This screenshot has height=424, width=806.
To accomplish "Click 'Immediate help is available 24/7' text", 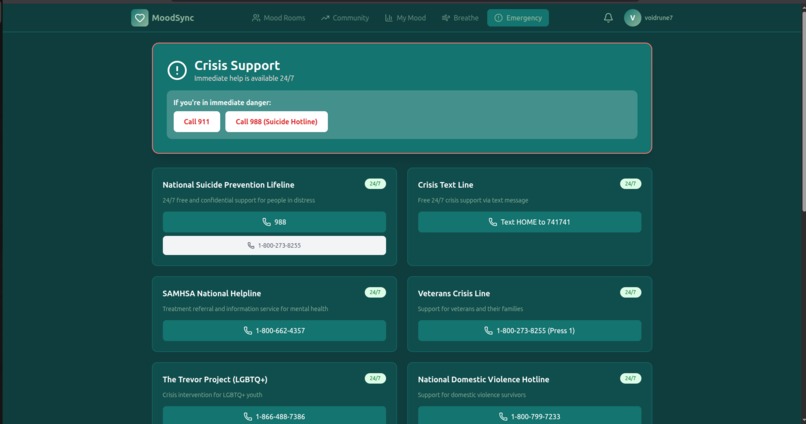I will [x=244, y=79].
